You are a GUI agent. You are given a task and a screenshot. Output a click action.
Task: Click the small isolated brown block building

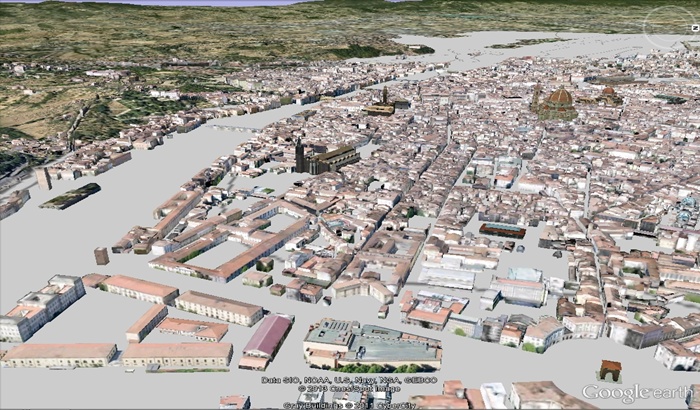pyautogui.click(x=101, y=255)
